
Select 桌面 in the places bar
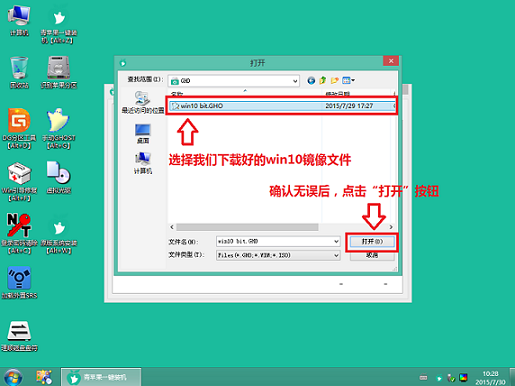click(x=143, y=134)
